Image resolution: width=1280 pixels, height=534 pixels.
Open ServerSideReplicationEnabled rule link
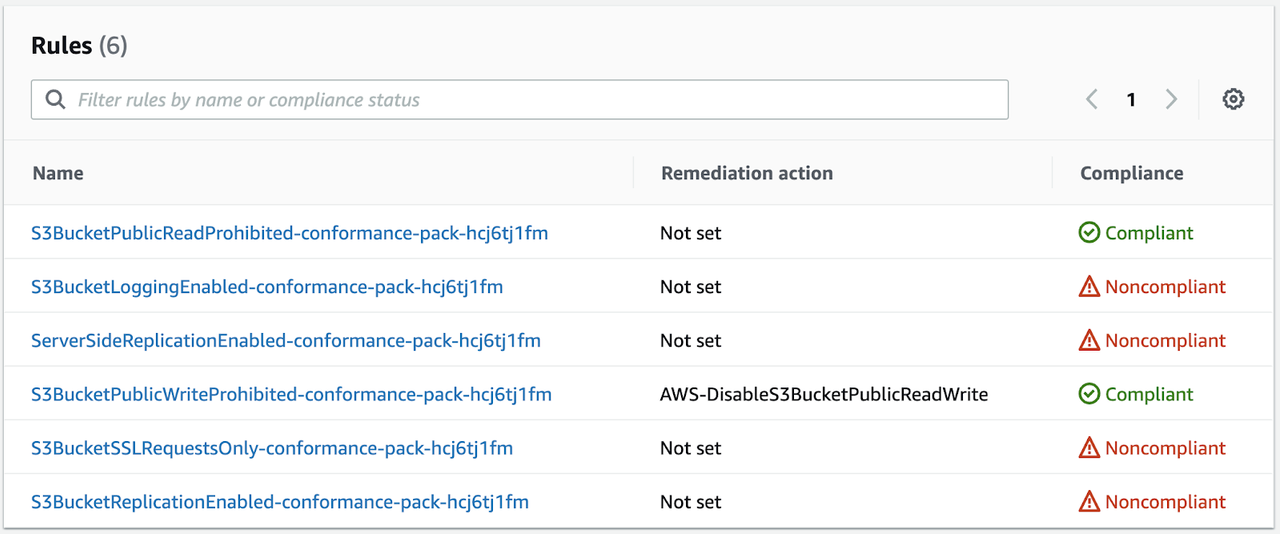pos(286,341)
